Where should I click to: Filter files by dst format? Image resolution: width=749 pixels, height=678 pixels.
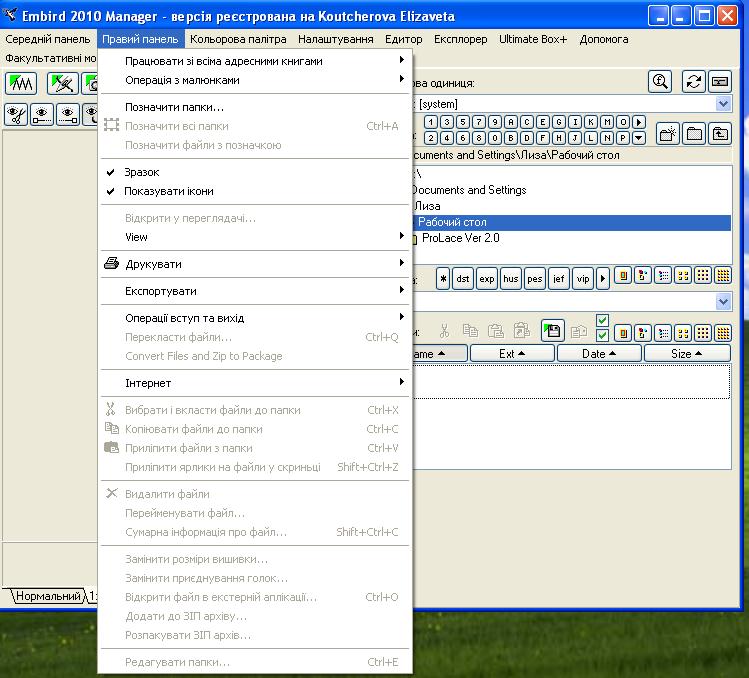463,279
